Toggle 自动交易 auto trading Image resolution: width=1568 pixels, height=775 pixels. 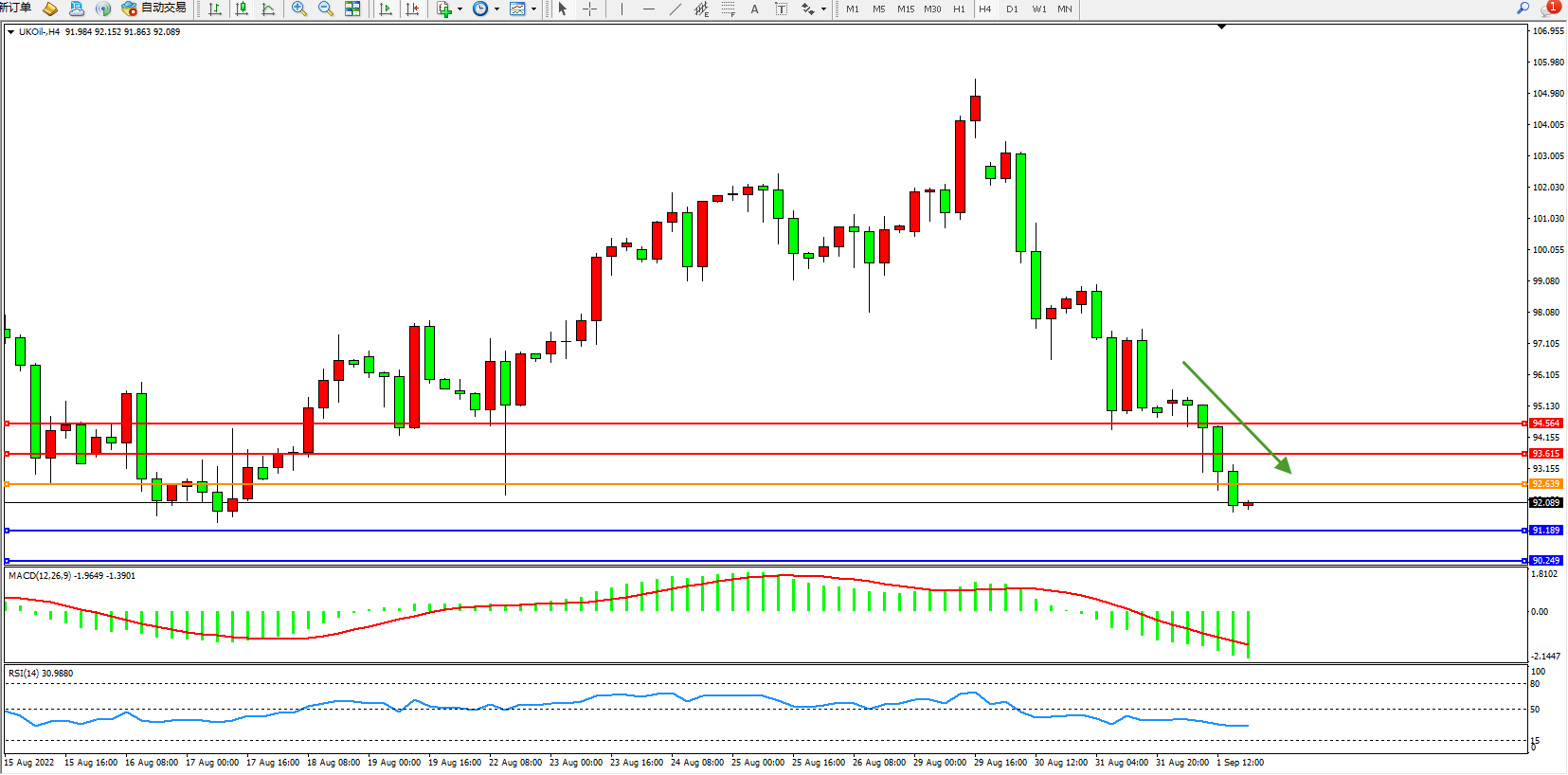click(153, 9)
